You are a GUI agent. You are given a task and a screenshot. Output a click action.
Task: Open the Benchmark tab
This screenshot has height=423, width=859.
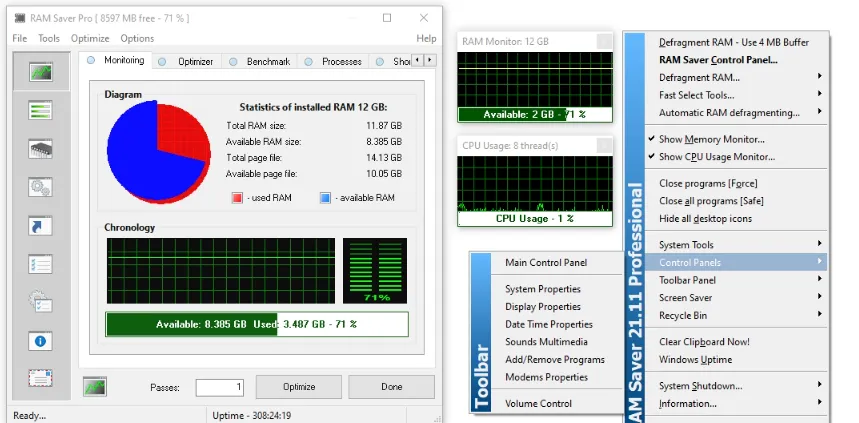tap(260, 61)
